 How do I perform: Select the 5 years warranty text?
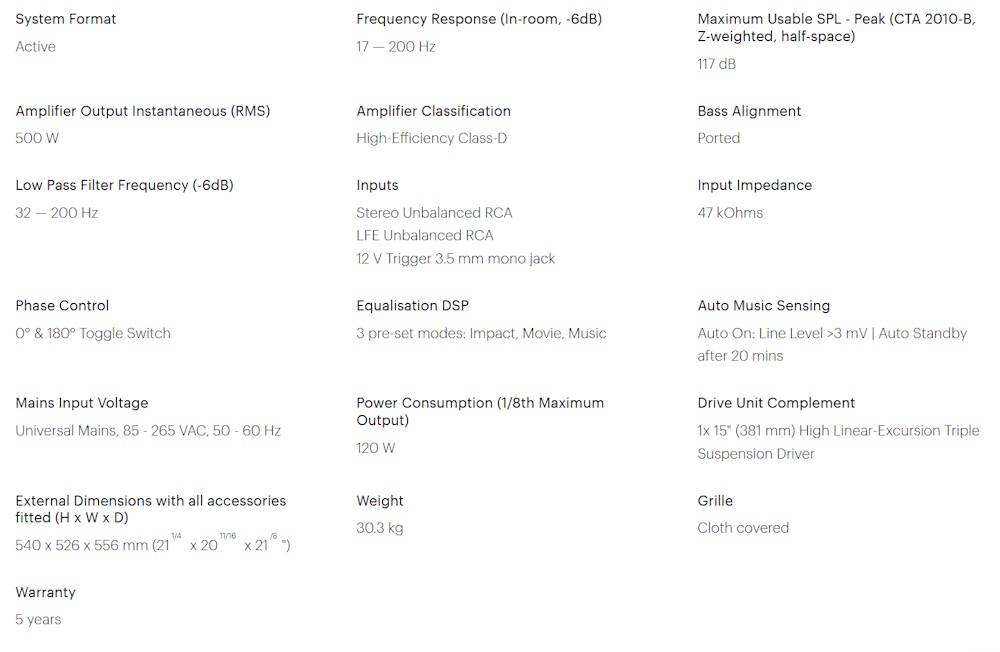click(38, 619)
